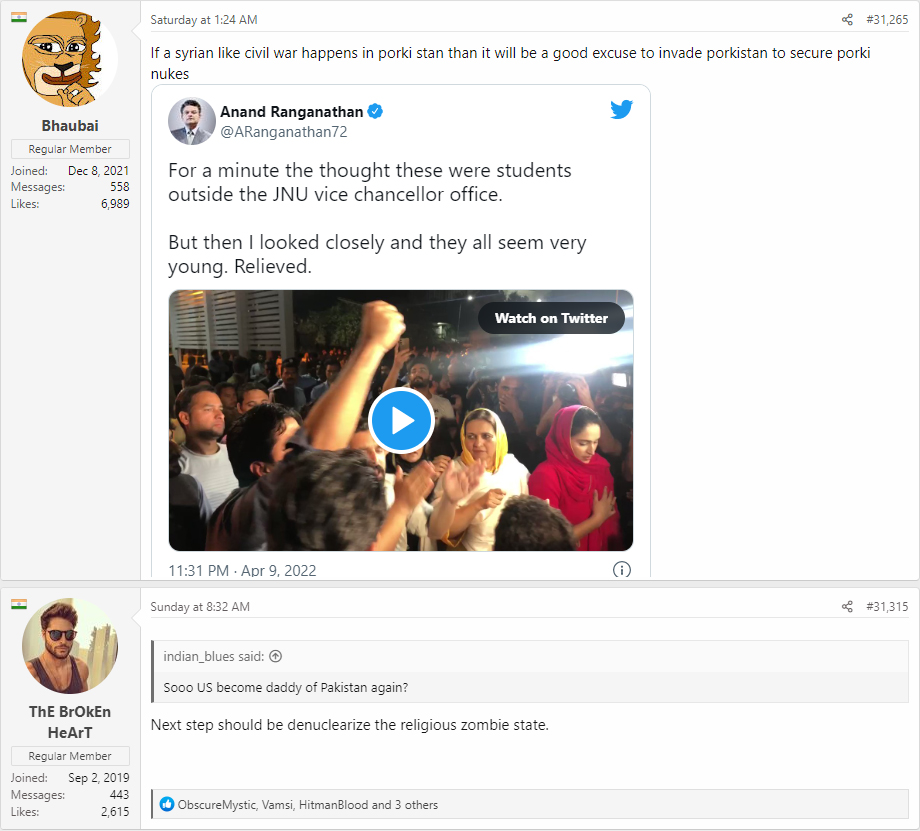Click Bhaubai's Joined date Dec 8, 2021
Image resolution: width=920 pixels, height=831 pixels.
(98, 171)
